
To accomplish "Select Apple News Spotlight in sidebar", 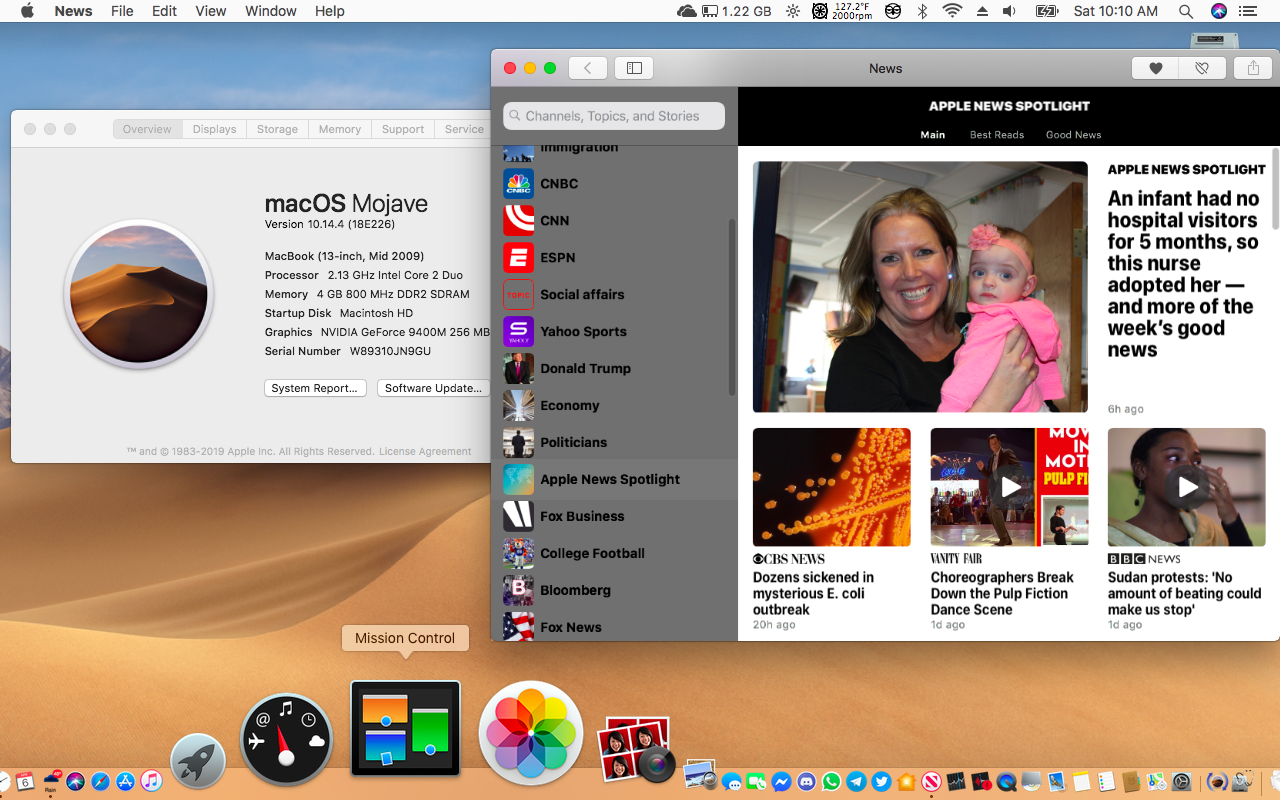I will point(614,480).
